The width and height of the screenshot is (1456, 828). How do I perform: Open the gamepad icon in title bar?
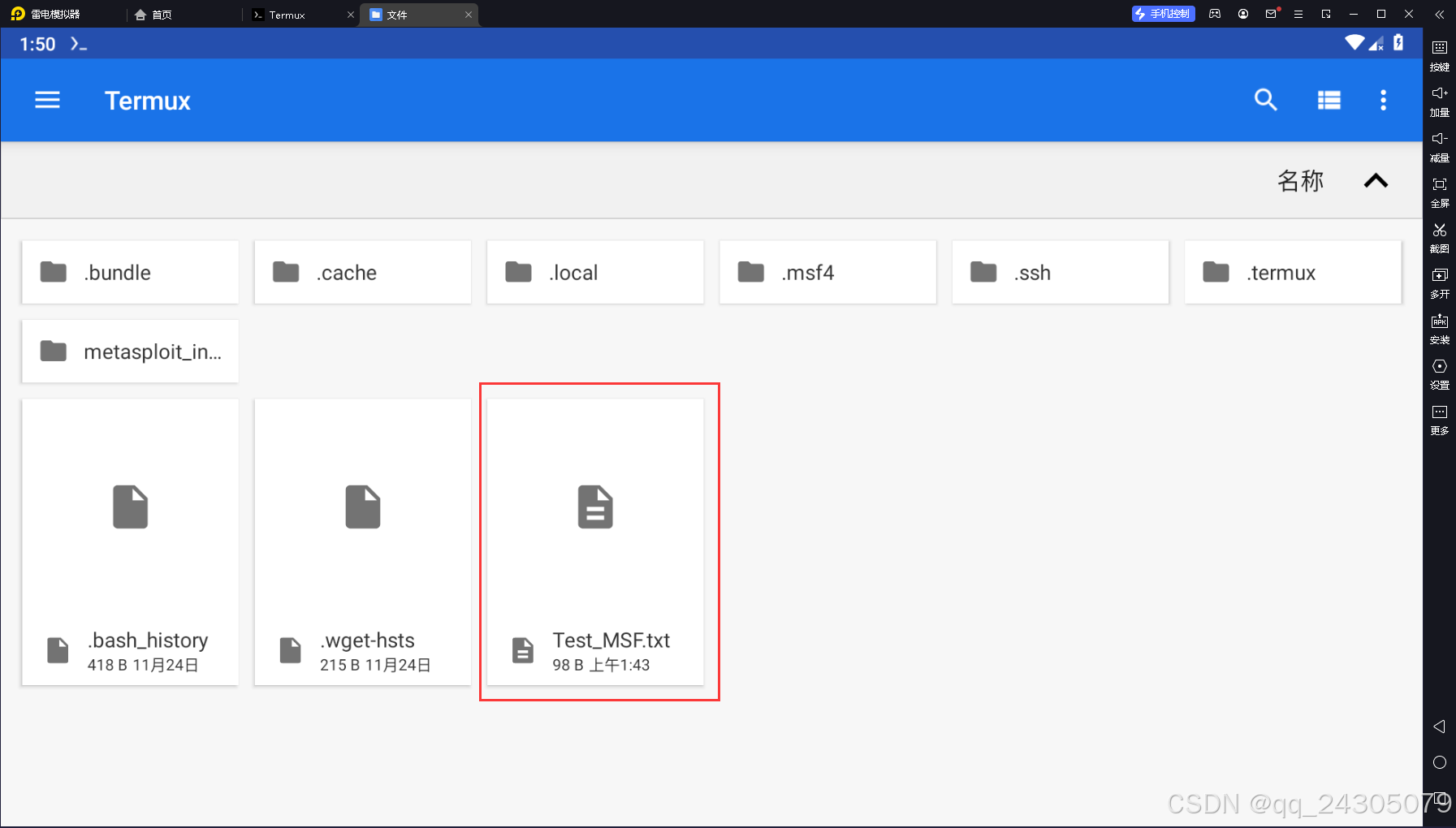pos(1215,14)
